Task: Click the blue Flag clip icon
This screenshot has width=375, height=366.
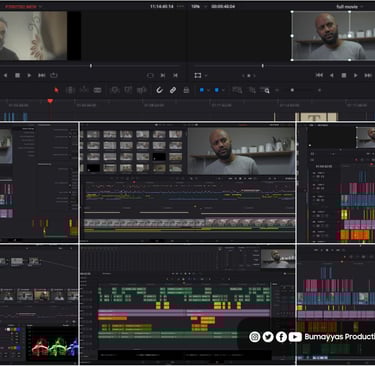Action: (202, 90)
